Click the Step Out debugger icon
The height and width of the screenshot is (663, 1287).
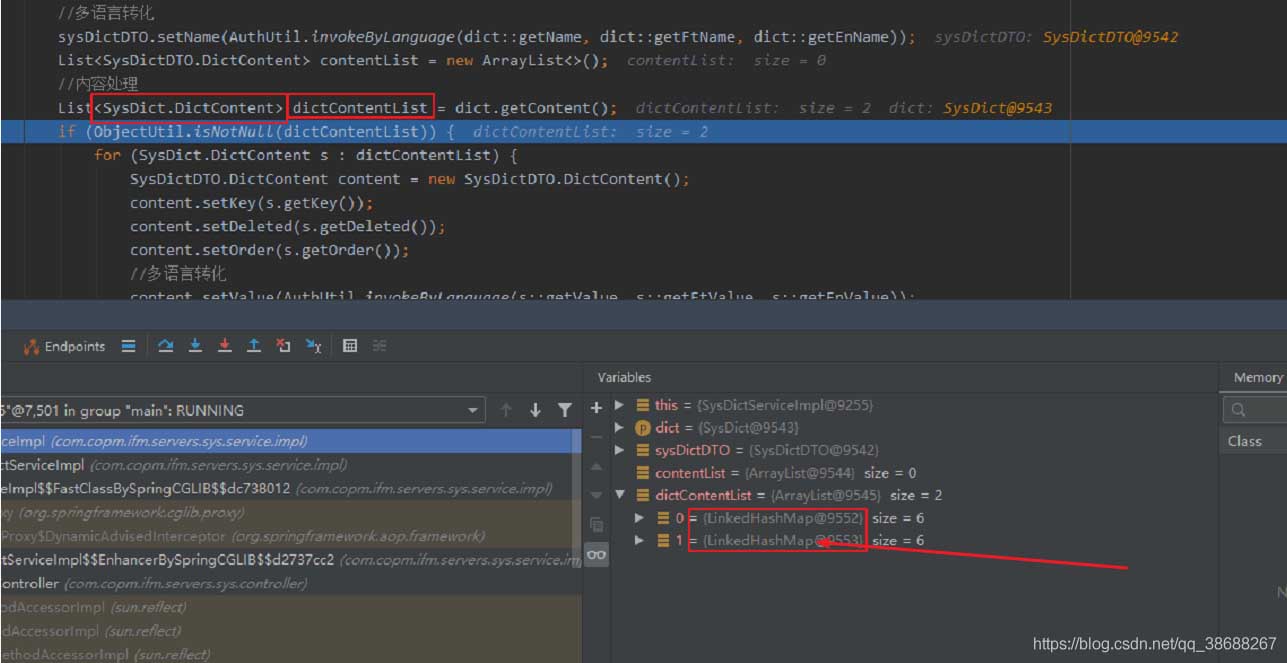pos(254,346)
